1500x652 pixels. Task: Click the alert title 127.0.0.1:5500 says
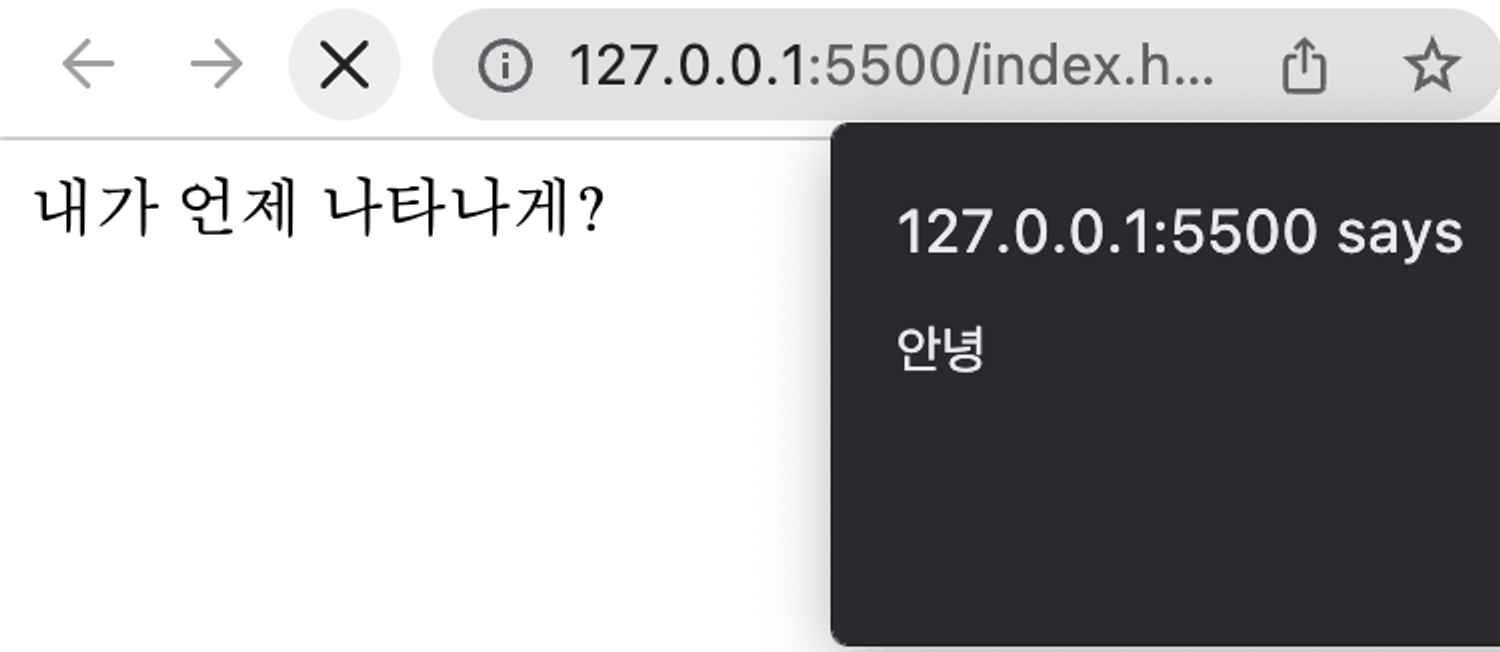1180,233
